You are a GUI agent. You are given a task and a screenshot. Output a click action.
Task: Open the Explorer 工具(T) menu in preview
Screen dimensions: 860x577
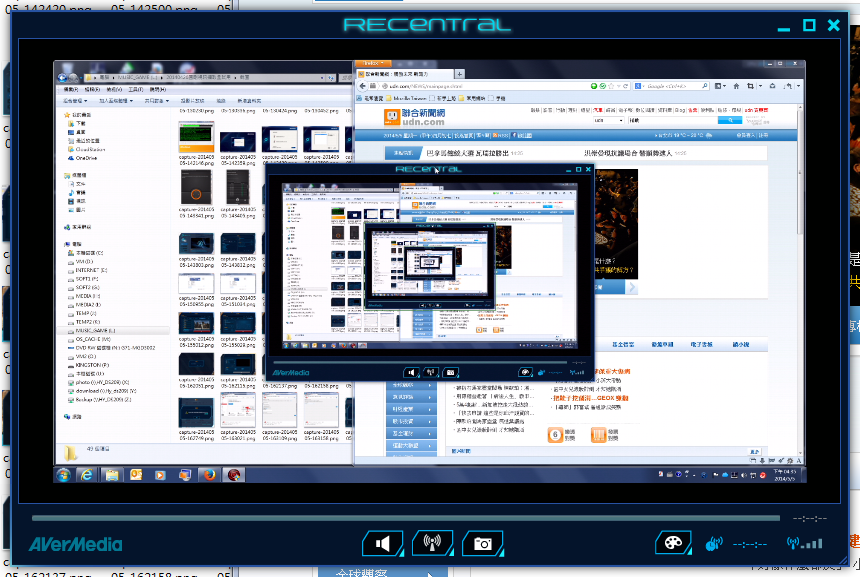coord(135,89)
